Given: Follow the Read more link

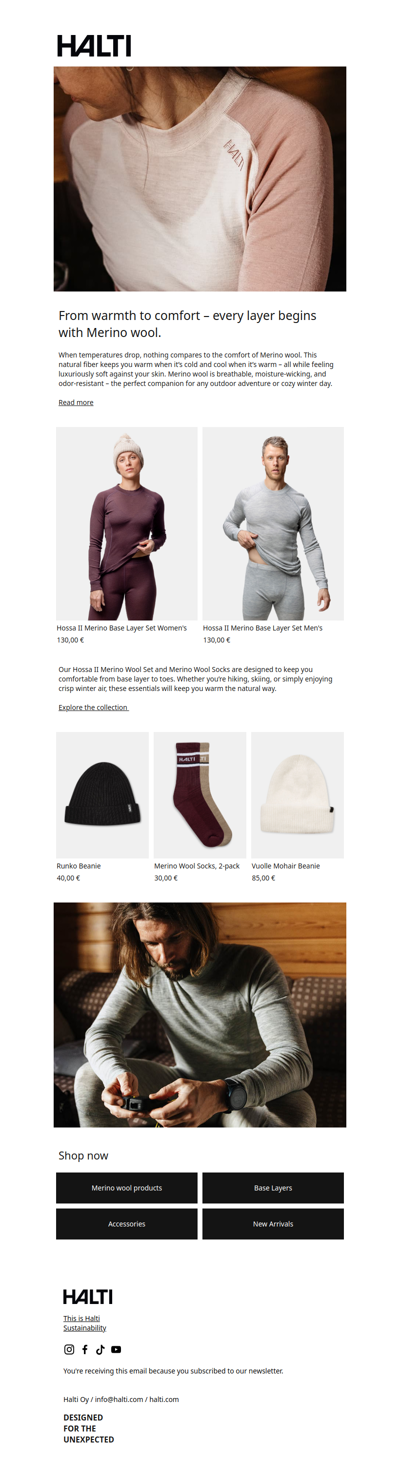Looking at the screenshot, I should [76, 402].
